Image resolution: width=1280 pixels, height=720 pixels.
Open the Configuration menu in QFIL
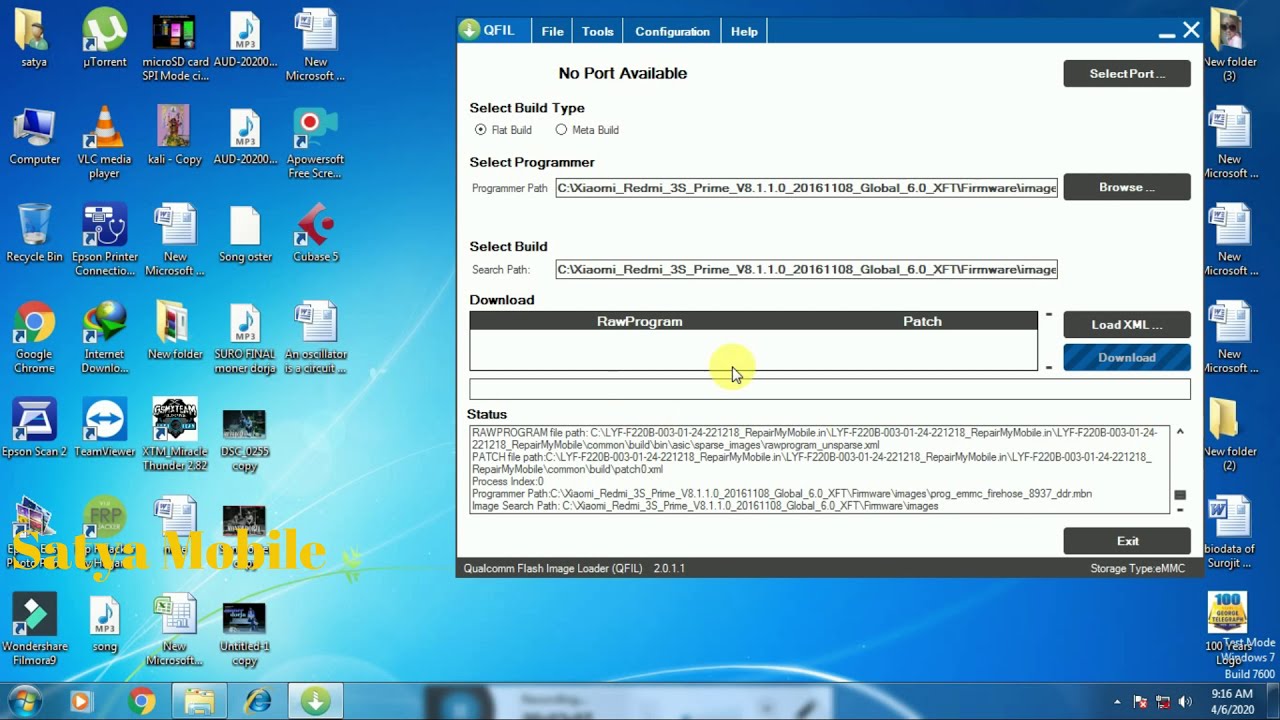(672, 31)
